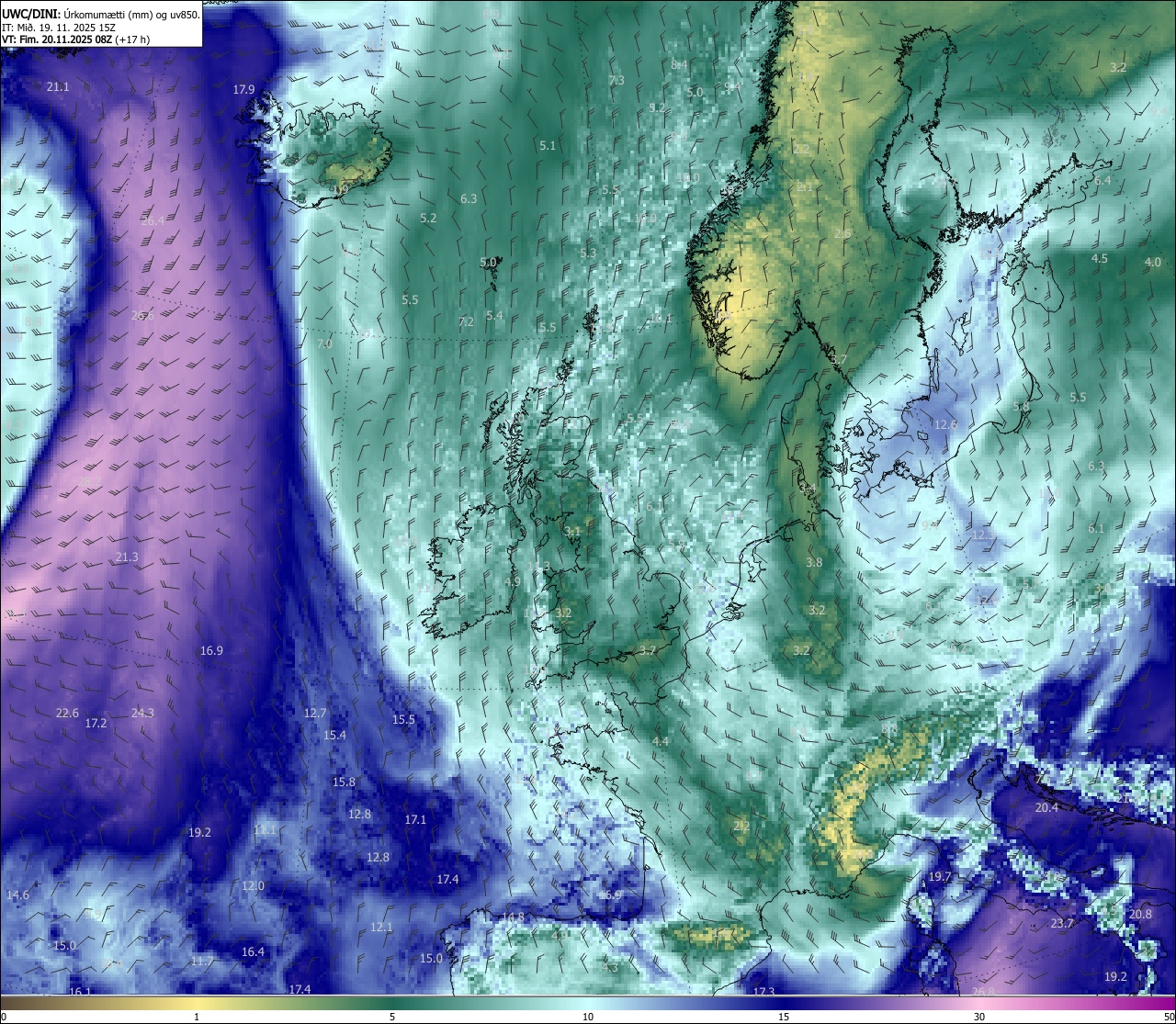Click the 6.4 value label
Viewport: 1176px width, 1024px height.
pos(1102,181)
